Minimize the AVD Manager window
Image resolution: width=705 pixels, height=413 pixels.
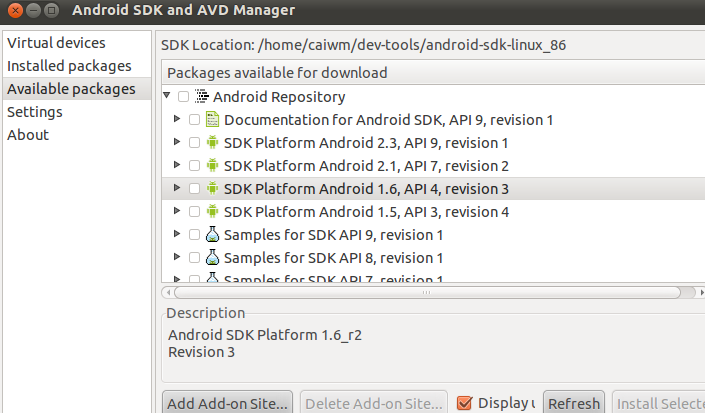pyautogui.click(x=34, y=10)
